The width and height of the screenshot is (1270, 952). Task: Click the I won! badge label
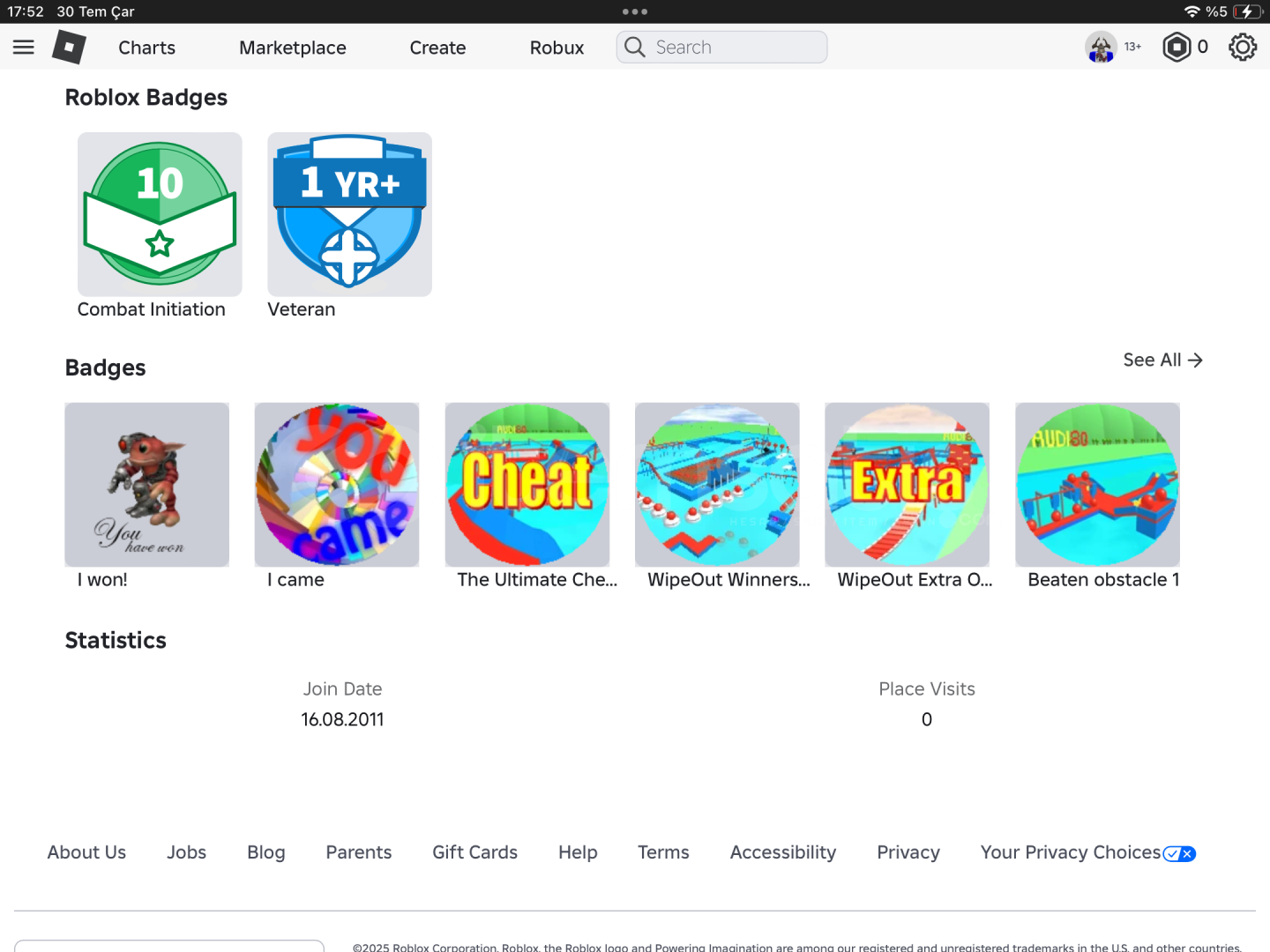pyautogui.click(x=102, y=580)
